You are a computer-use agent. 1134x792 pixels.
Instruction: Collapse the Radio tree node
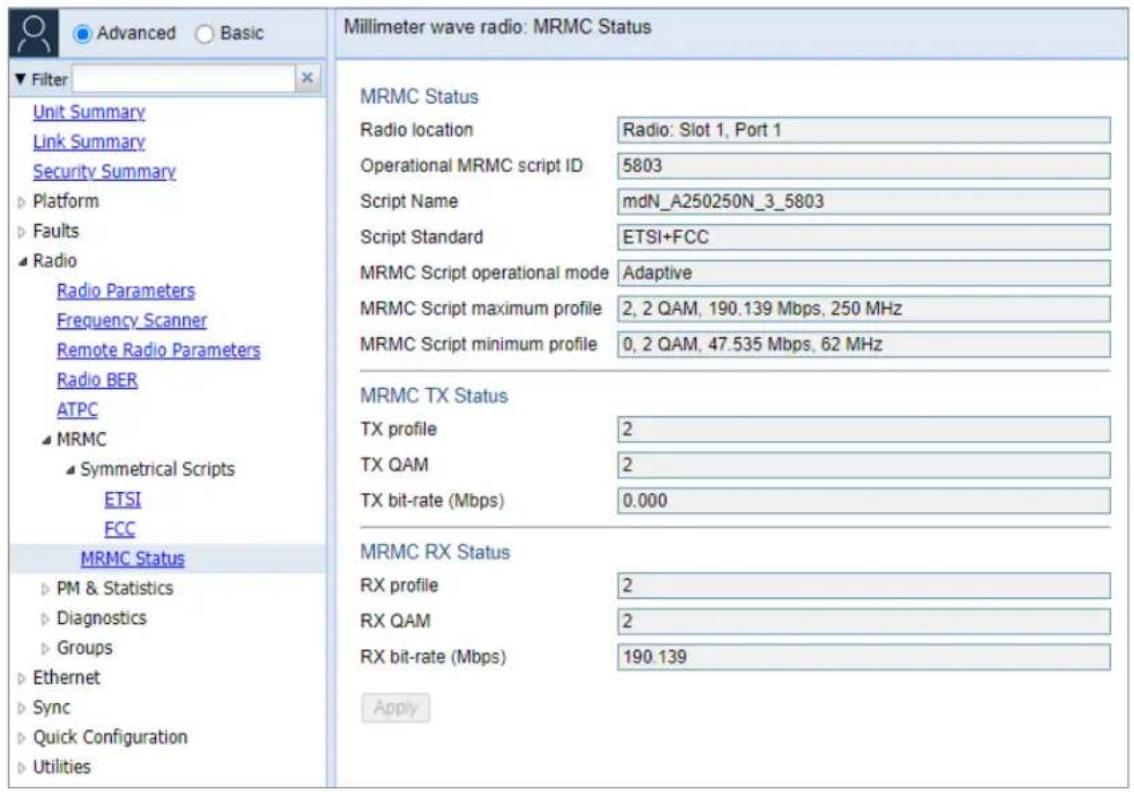click(x=22, y=261)
